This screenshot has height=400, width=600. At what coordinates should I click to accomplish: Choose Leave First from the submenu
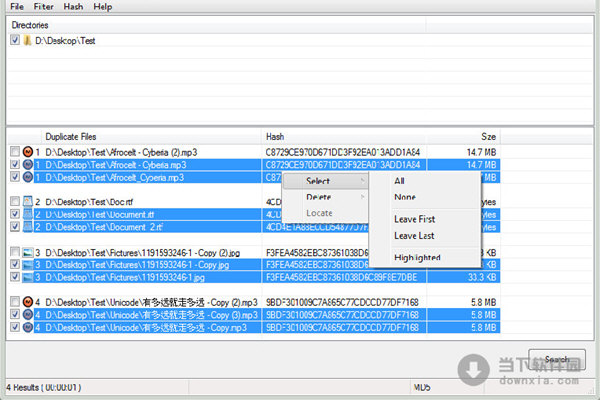coord(415,219)
